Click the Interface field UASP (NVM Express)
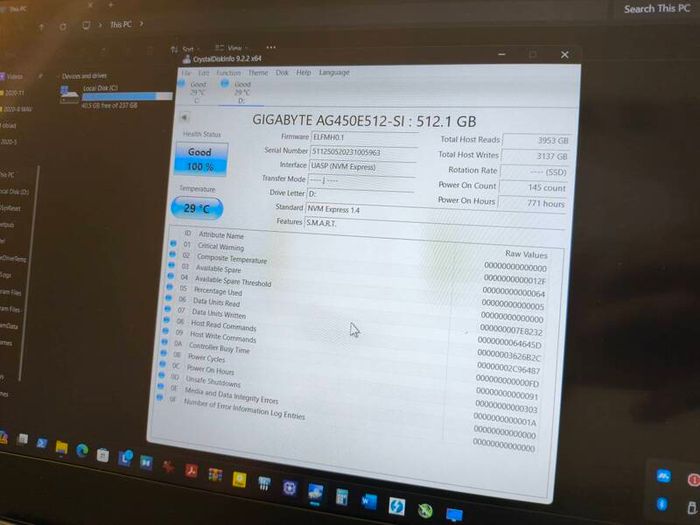This screenshot has height=525, width=700. tap(362, 167)
